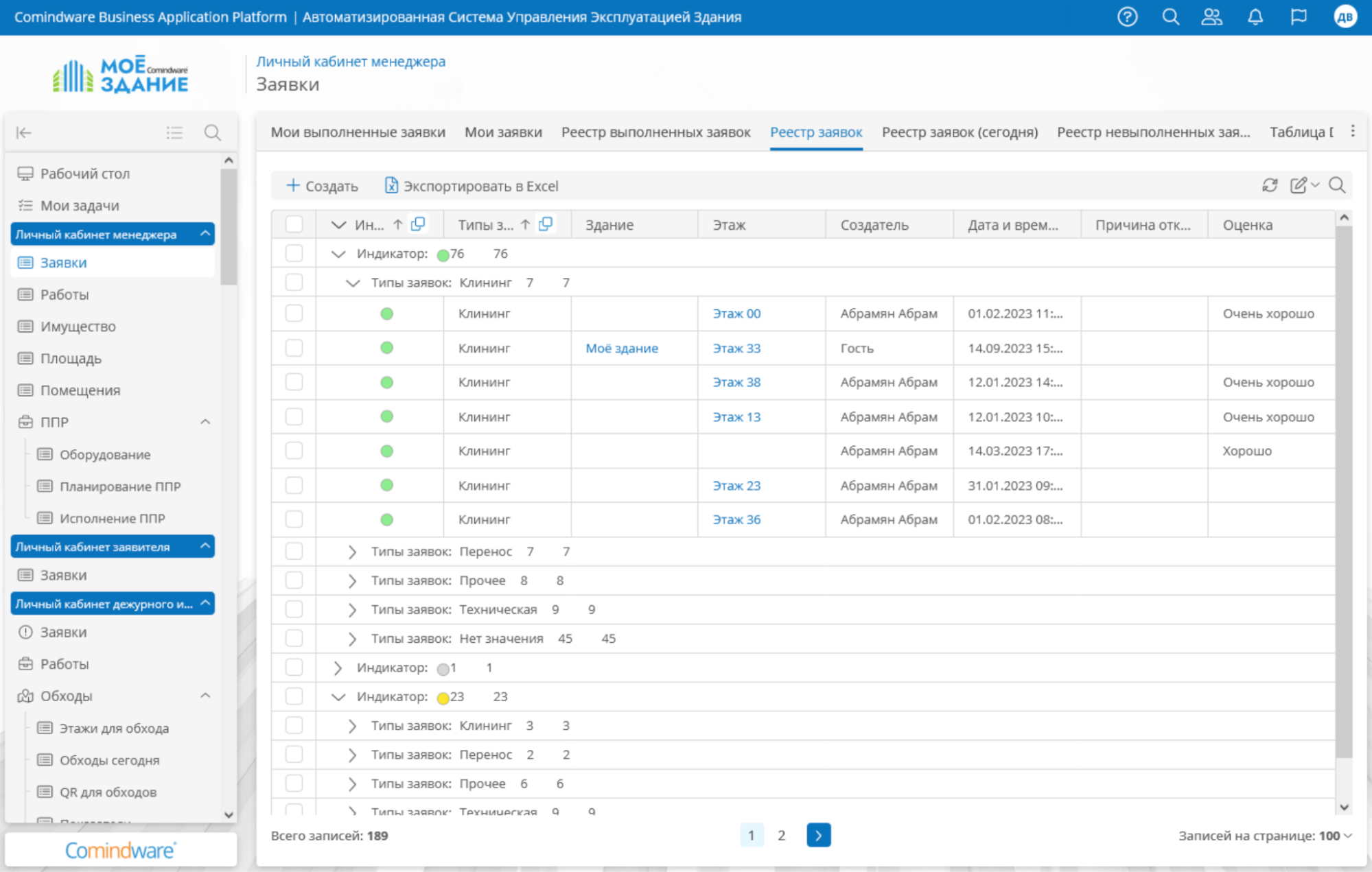Open the Моё здание link
The height and width of the screenshot is (872, 1372).
click(x=621, y=348)
